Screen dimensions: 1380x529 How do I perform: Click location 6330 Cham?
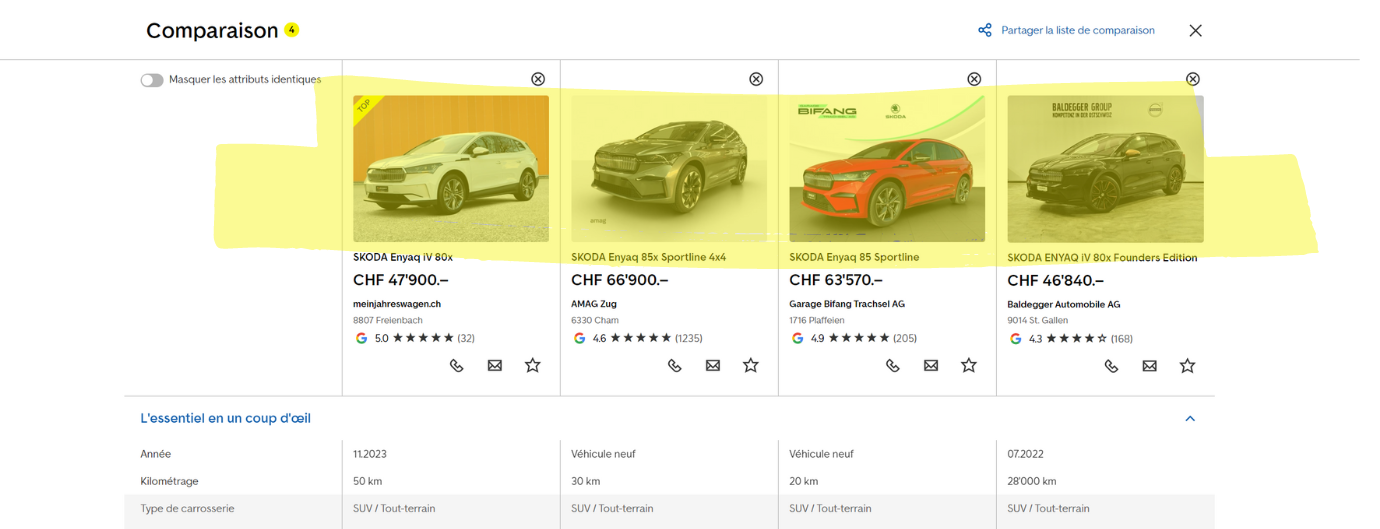pos(595,321)
